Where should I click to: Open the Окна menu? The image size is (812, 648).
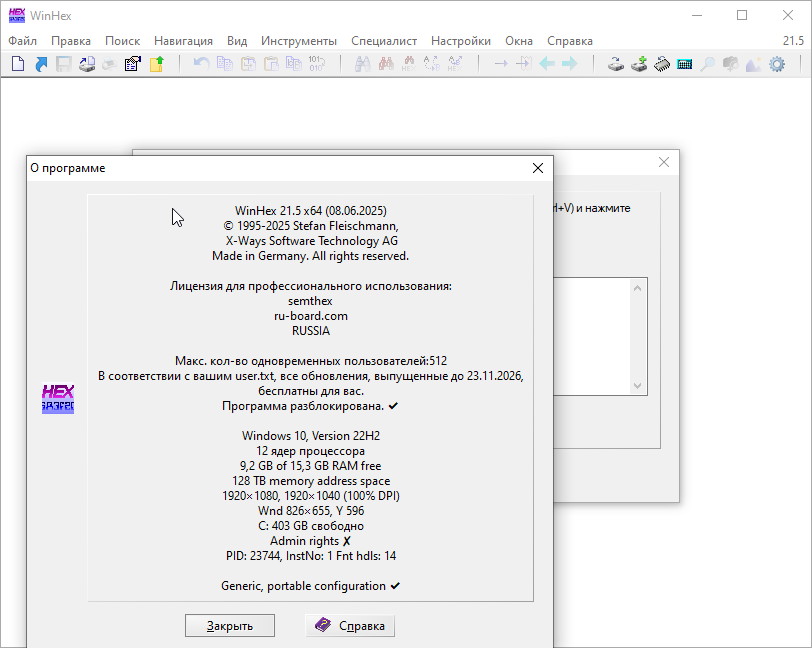[x=519, y=41]
